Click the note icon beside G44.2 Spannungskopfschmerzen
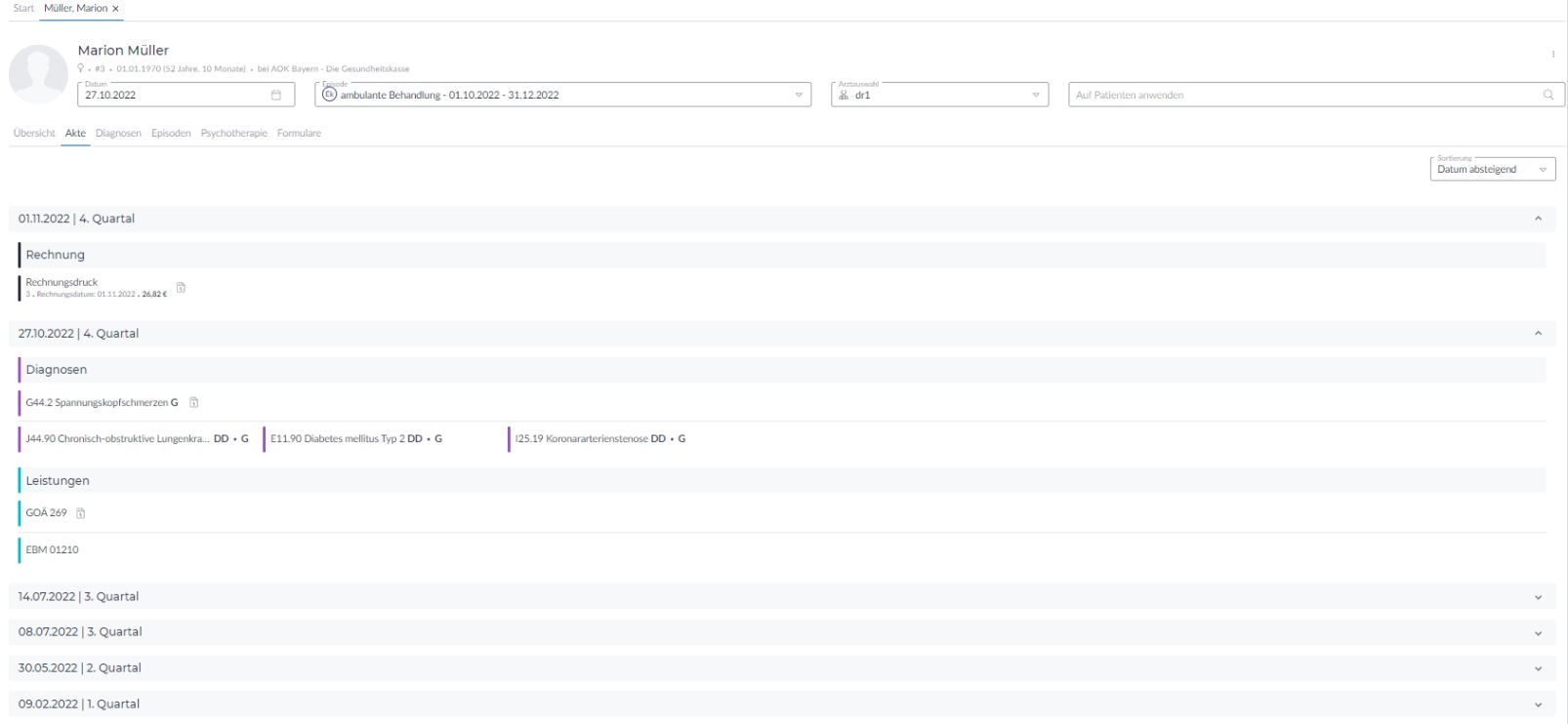This screenshot has width=1568, height=724. pos(193,402)
